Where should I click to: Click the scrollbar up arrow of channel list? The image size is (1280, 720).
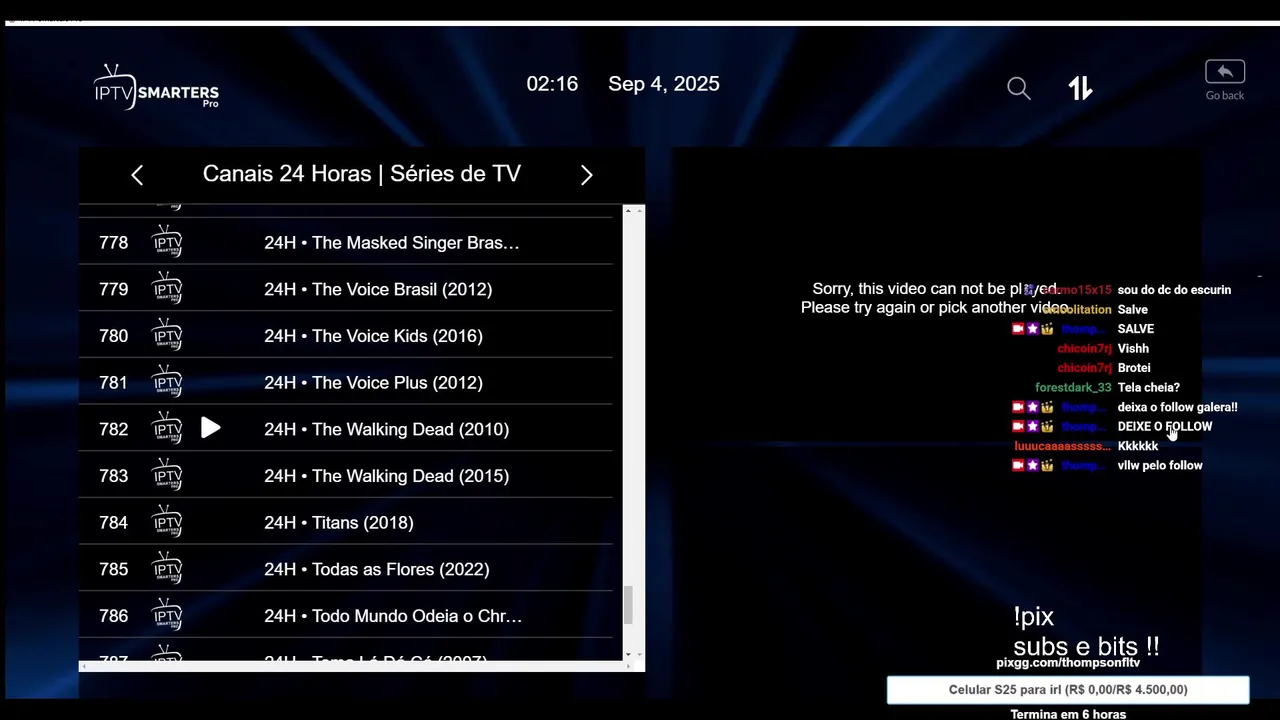pos(628,212)
